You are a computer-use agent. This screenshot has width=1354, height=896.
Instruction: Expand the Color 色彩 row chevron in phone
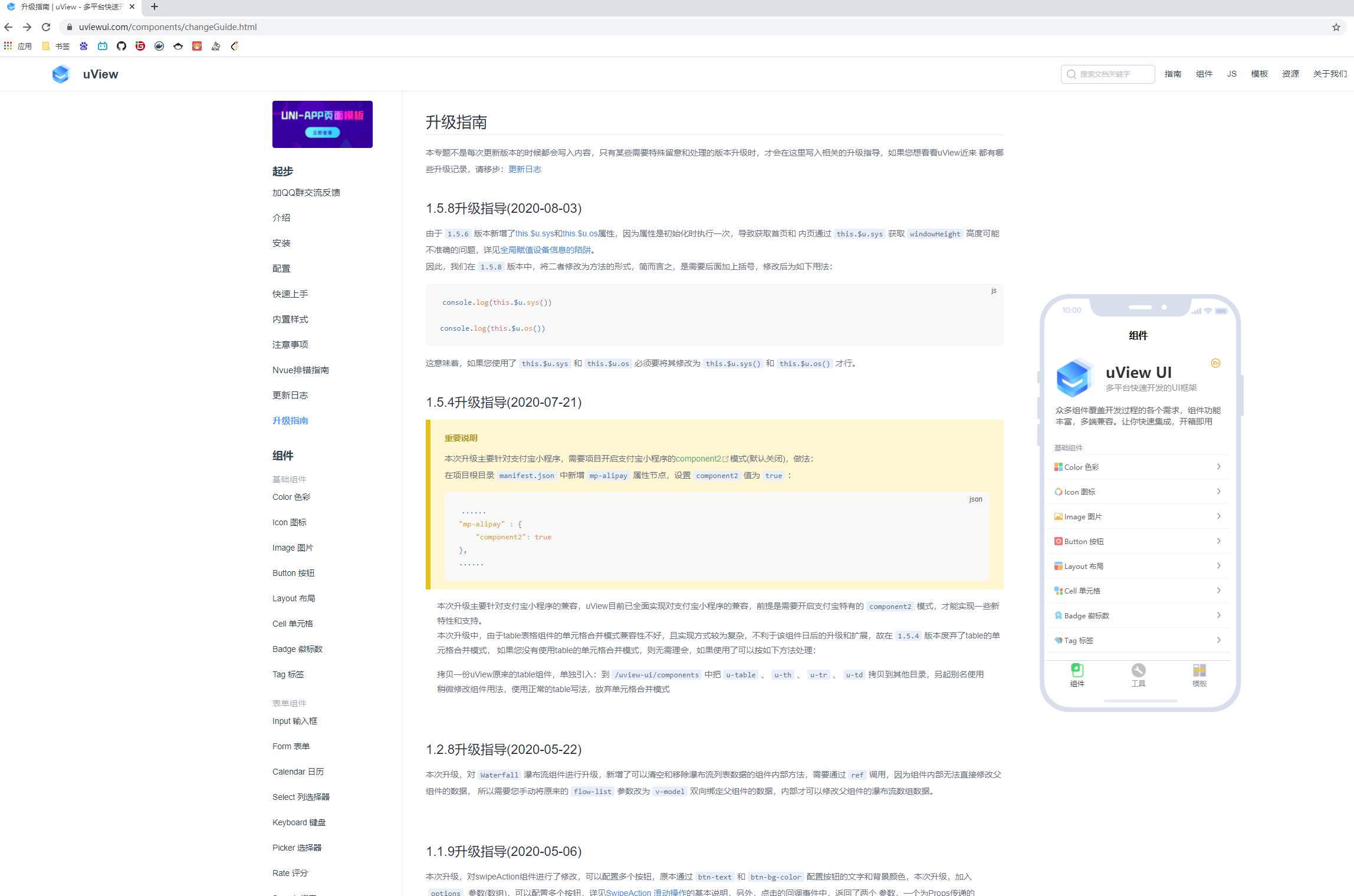[x=1218, y=467]
